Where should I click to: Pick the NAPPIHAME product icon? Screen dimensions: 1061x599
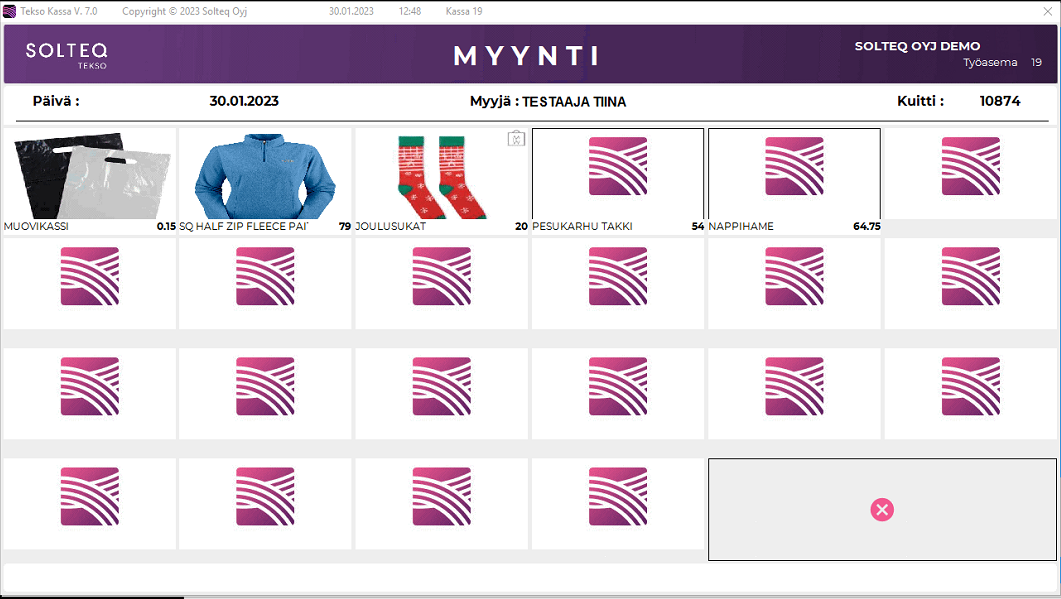point(794,166)
